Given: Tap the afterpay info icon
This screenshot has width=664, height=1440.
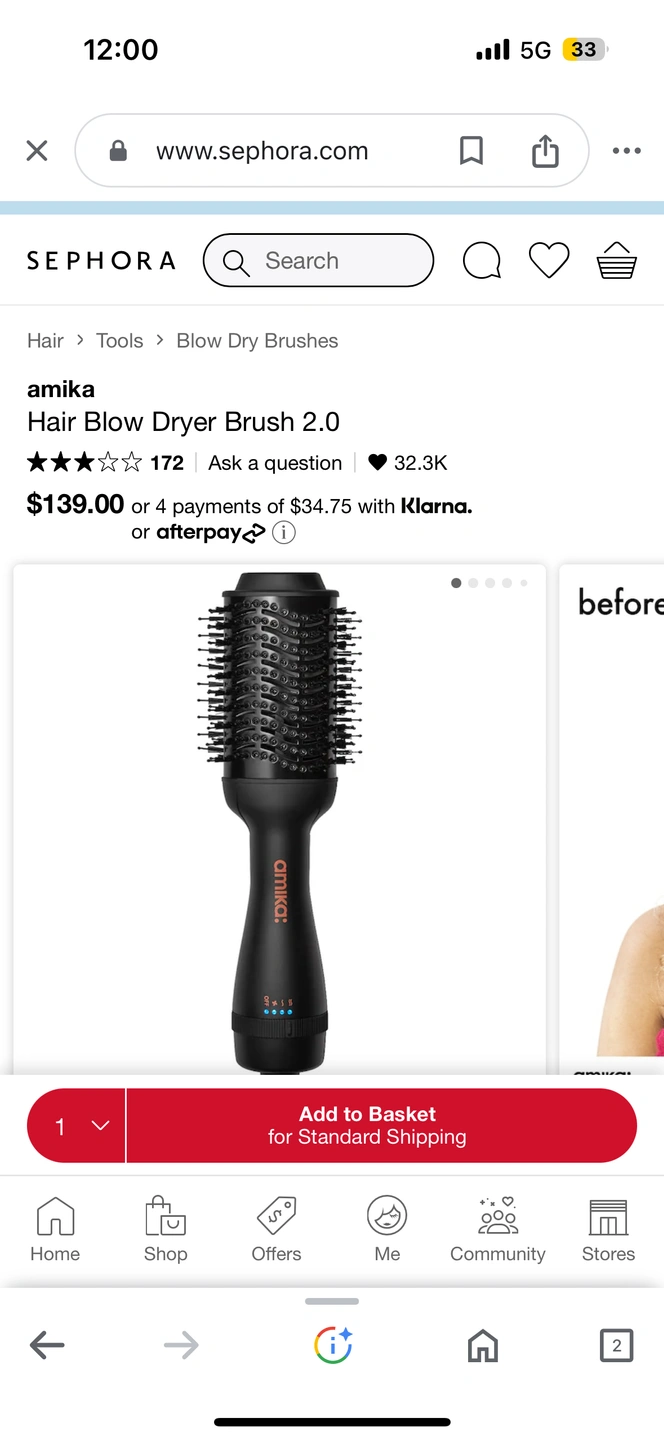Looking at the screenshot, I should click(x=284, y=533).
